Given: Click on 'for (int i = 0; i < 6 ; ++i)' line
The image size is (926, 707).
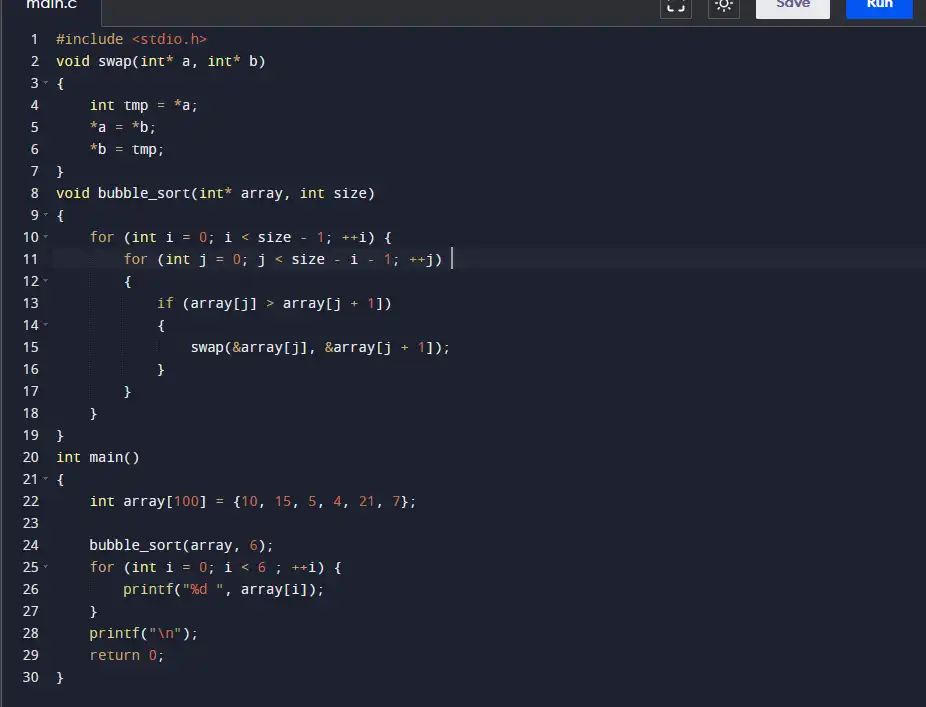Looking at the screenshot, I should (x=216, y=567).
